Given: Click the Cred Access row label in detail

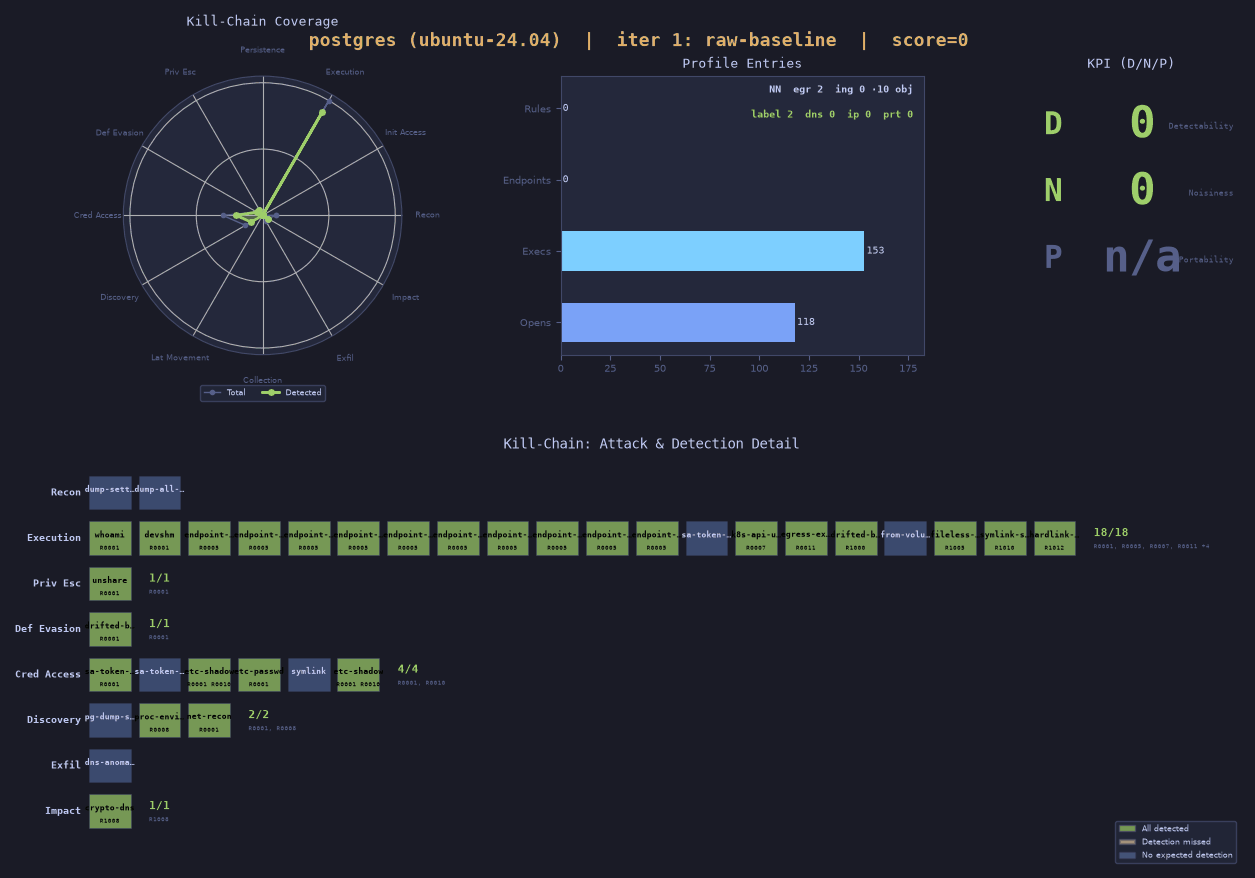Looking at the screenshot, I should coord(48,675).
